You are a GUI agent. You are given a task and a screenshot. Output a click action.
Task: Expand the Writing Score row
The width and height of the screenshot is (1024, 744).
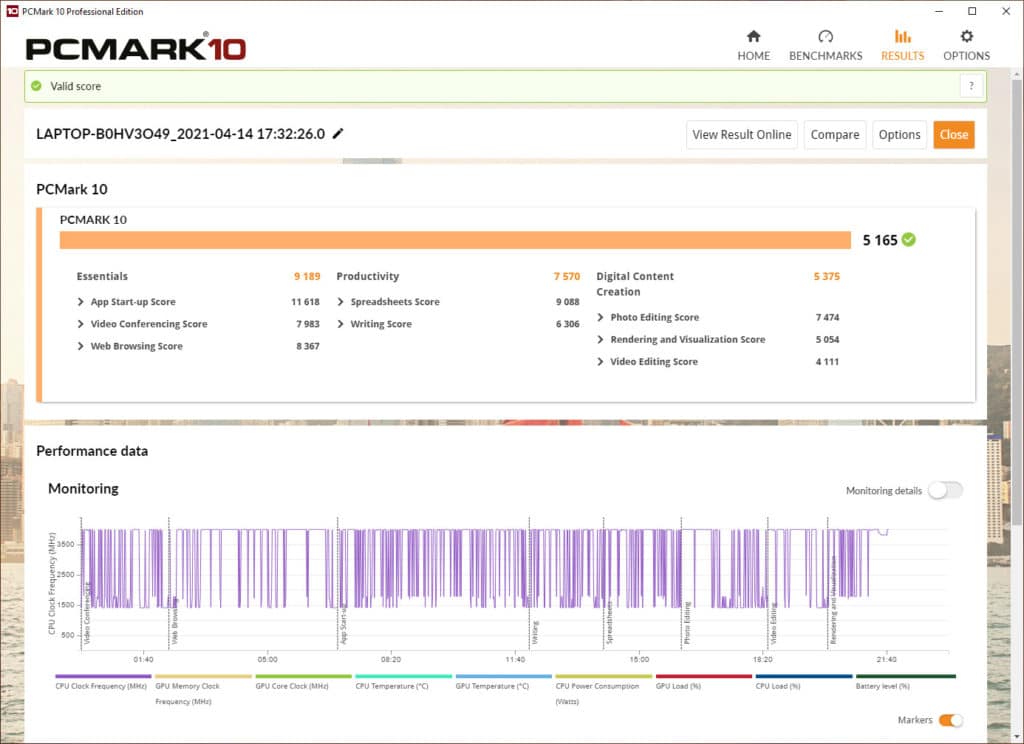[x=340, y=324]
